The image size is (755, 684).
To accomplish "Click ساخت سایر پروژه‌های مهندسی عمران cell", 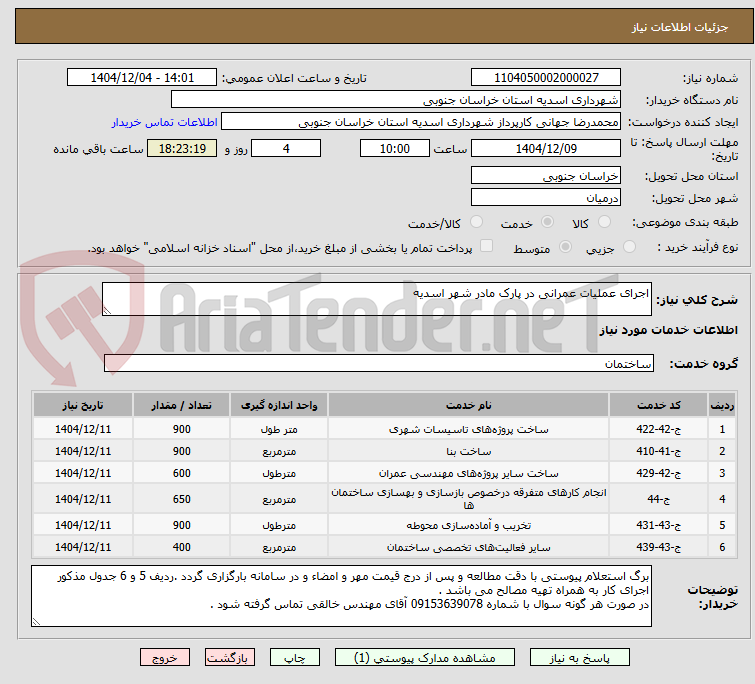I will (x=468, y=473).
